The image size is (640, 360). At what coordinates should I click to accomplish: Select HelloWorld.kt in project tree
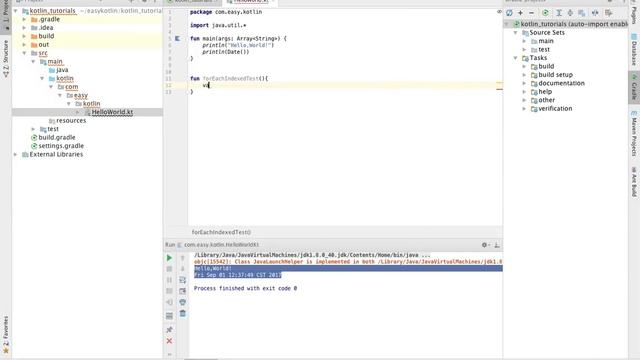112,112
